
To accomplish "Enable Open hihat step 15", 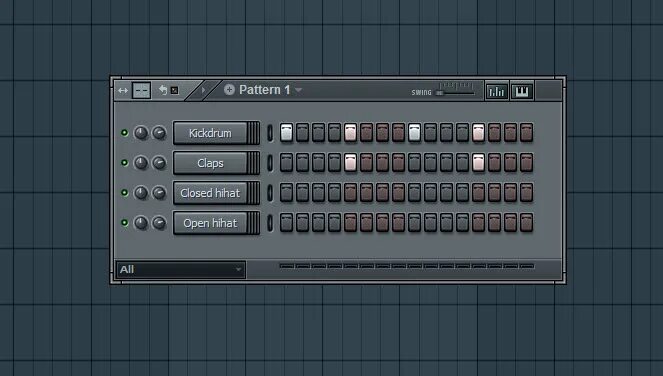I will pyautogui.click(x=510, y=222).
